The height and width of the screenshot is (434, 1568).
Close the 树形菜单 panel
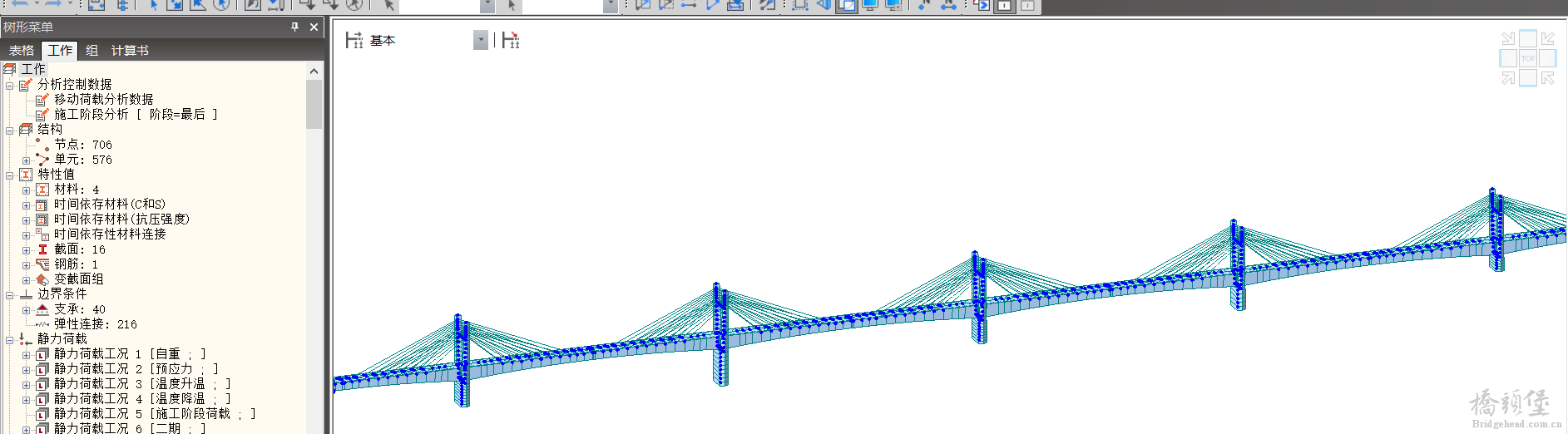coord(314,27)
